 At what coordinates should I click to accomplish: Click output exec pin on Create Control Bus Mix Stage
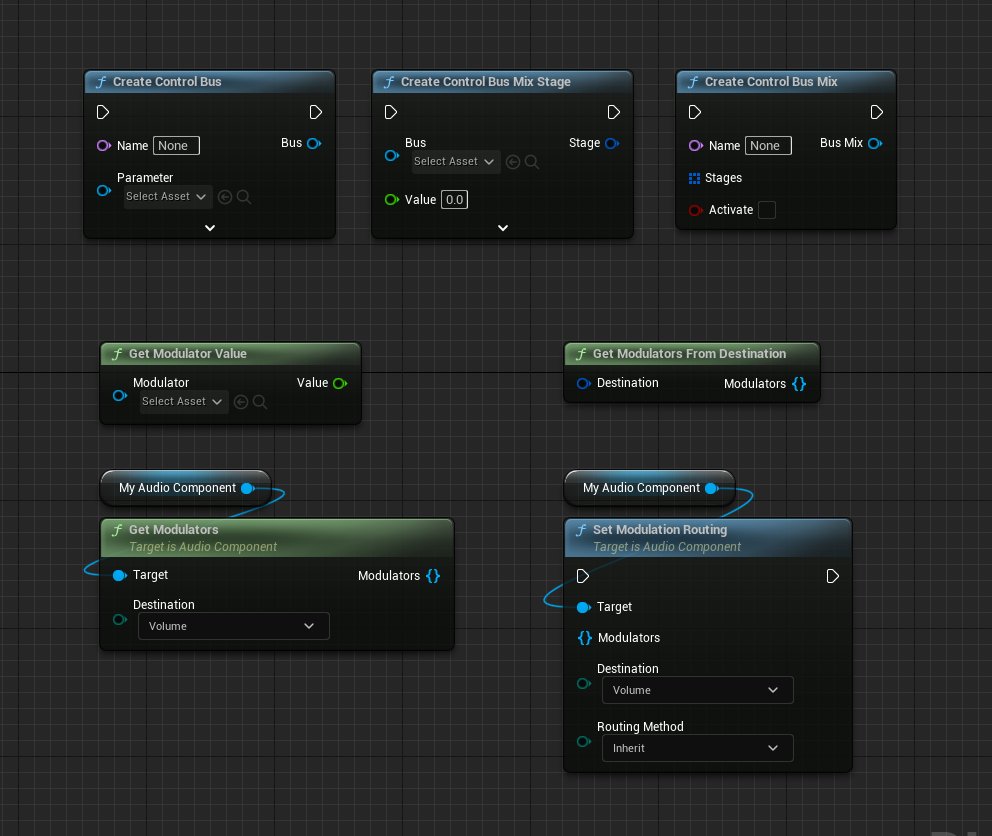(613, 112)
